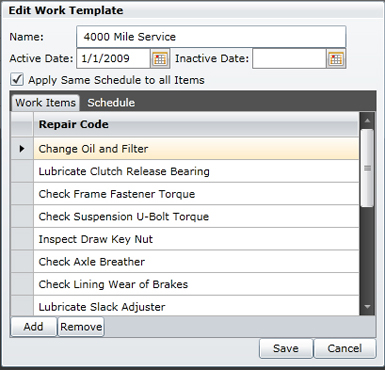Select the Check Axle Breather row

196,262
